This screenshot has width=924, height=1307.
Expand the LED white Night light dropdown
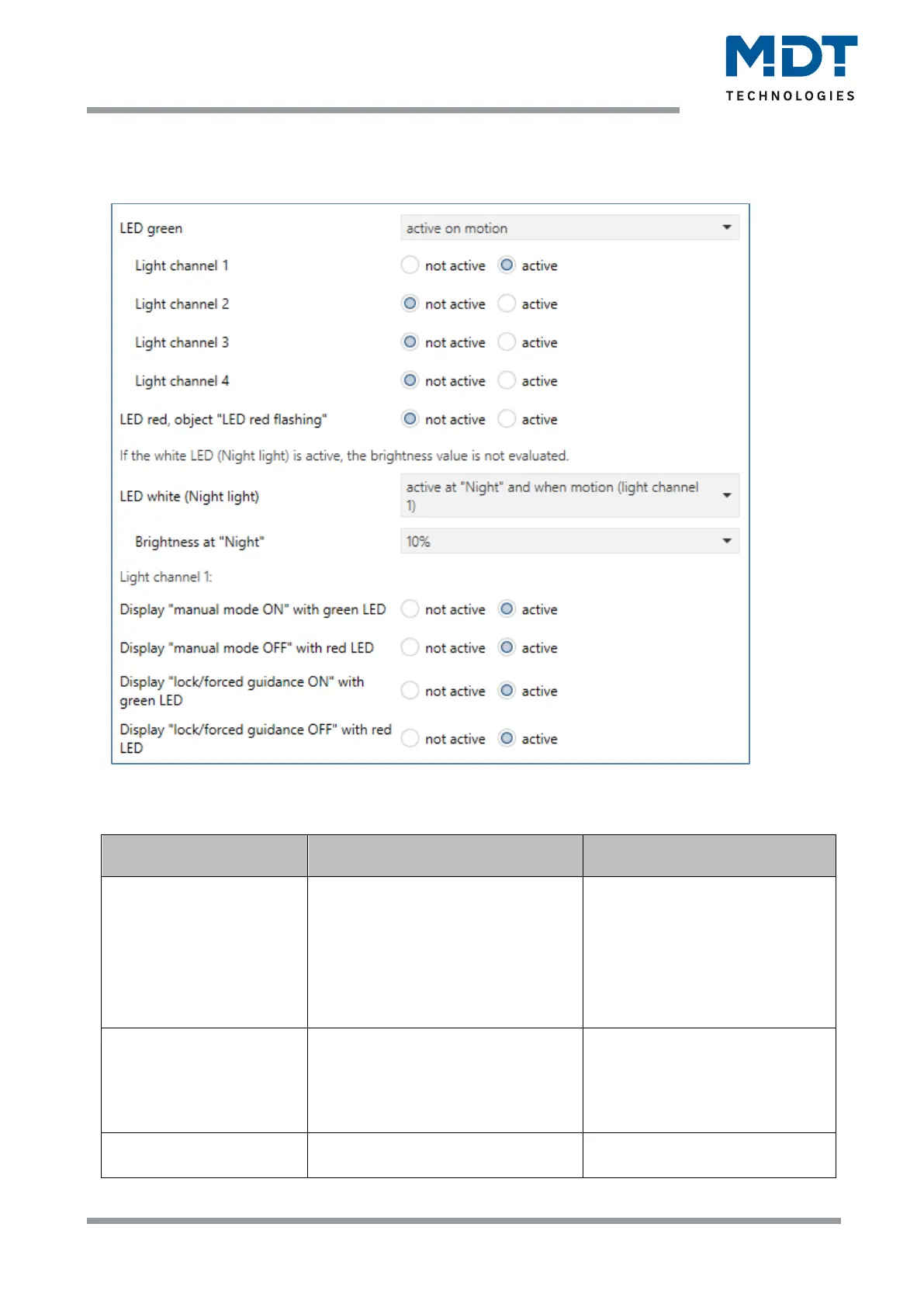click(569, 496)
